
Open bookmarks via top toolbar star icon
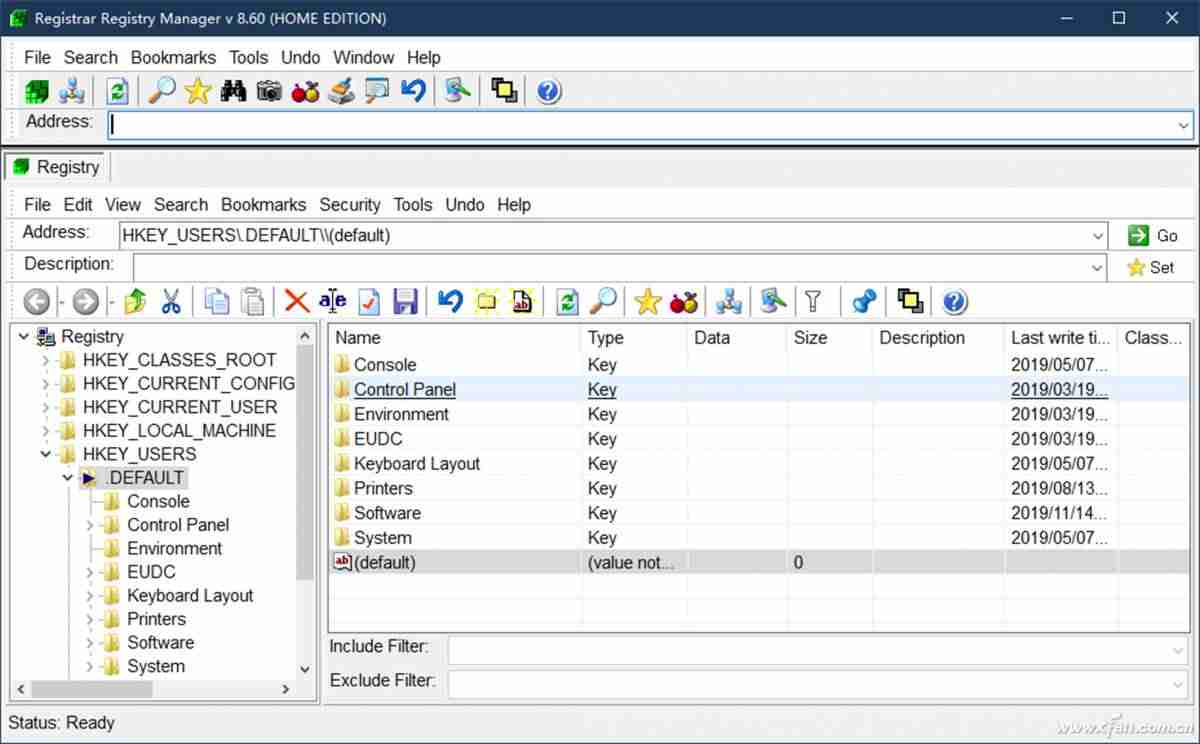point(198,92)
